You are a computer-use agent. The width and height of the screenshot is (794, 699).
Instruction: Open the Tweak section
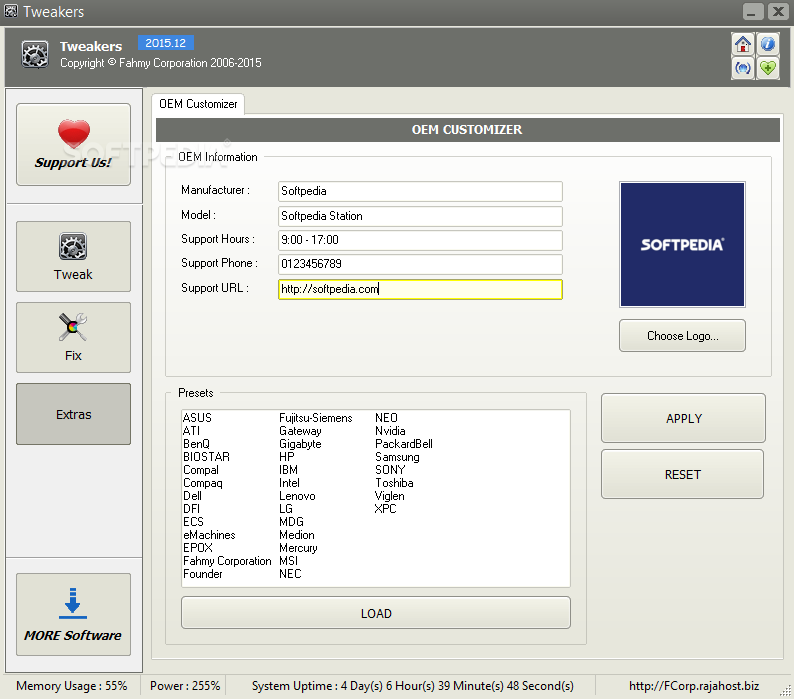73,256
